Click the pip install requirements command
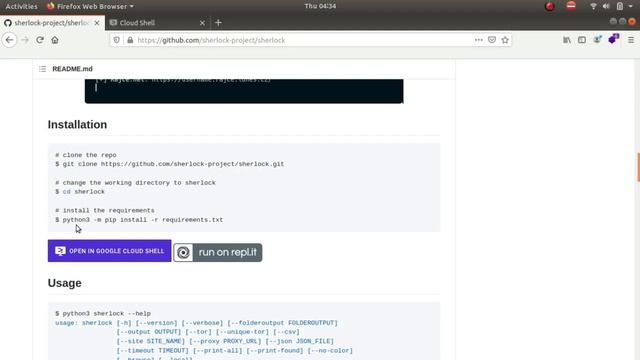This screenshot has width=640, height=360. click(139, 220)
